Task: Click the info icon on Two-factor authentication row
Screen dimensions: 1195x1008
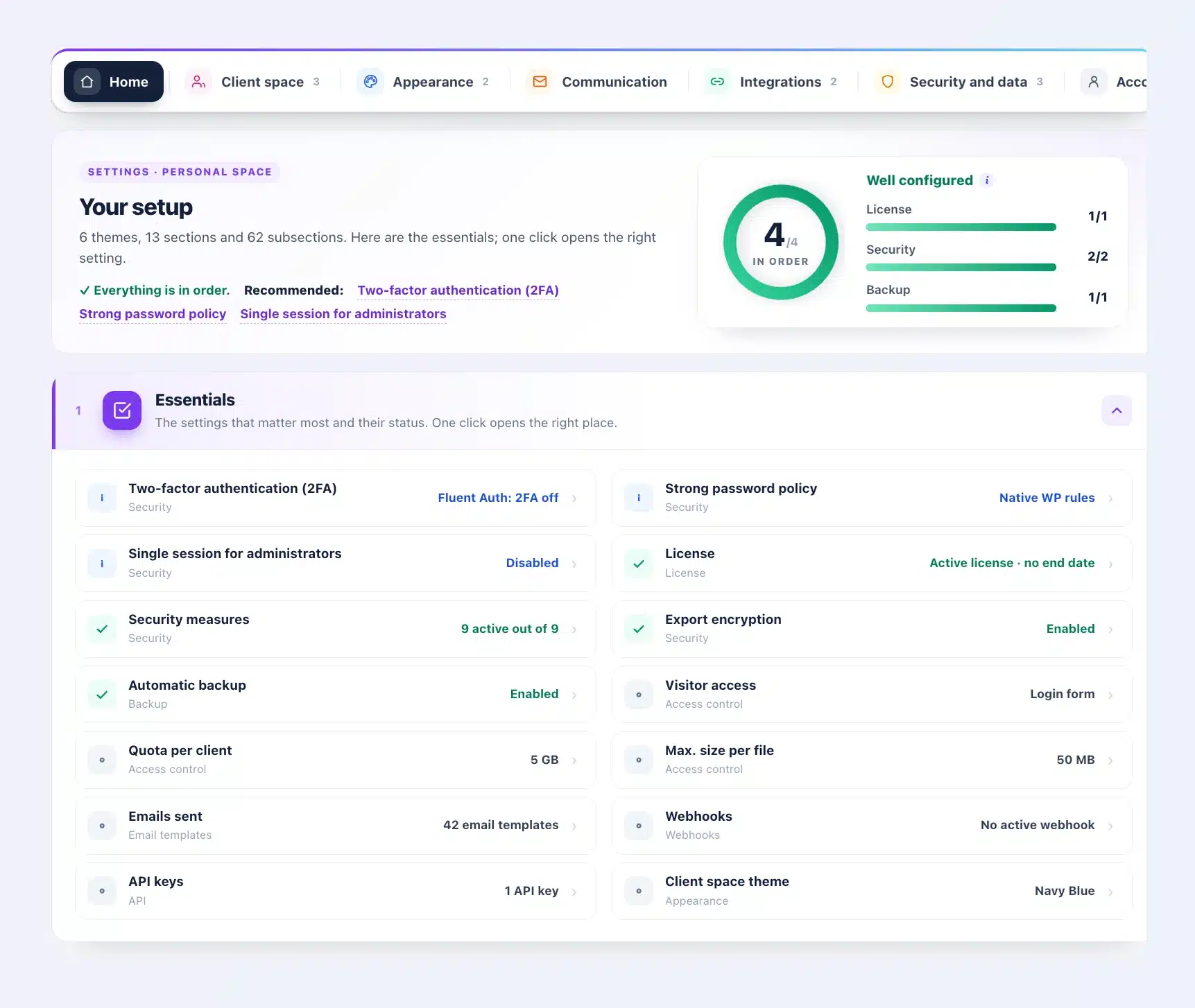Action: point(102,498)
